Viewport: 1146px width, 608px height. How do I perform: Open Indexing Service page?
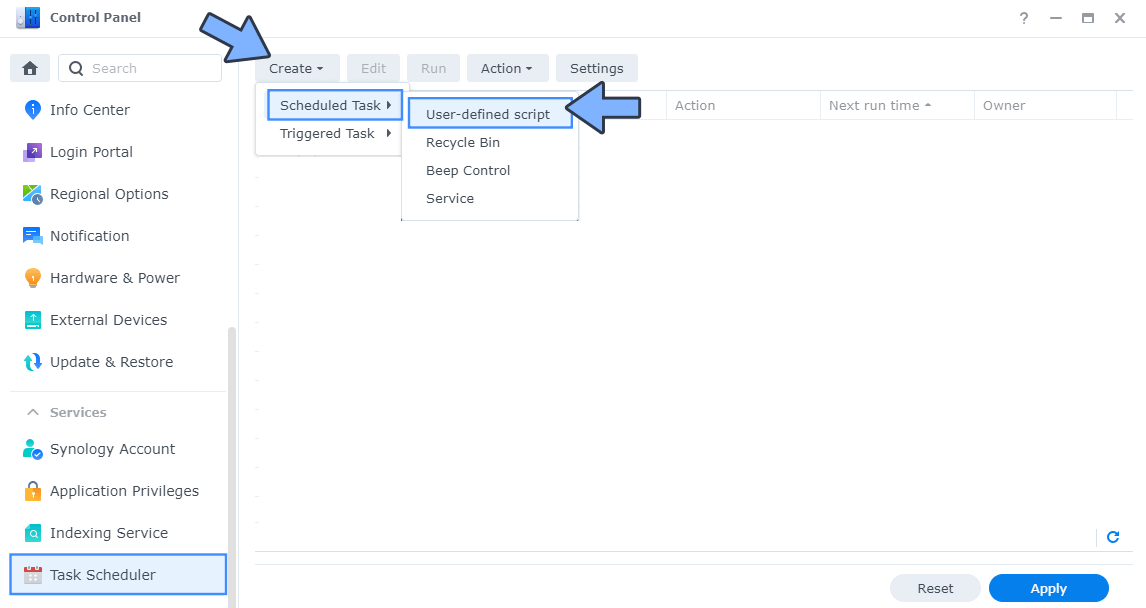(109, 533)
